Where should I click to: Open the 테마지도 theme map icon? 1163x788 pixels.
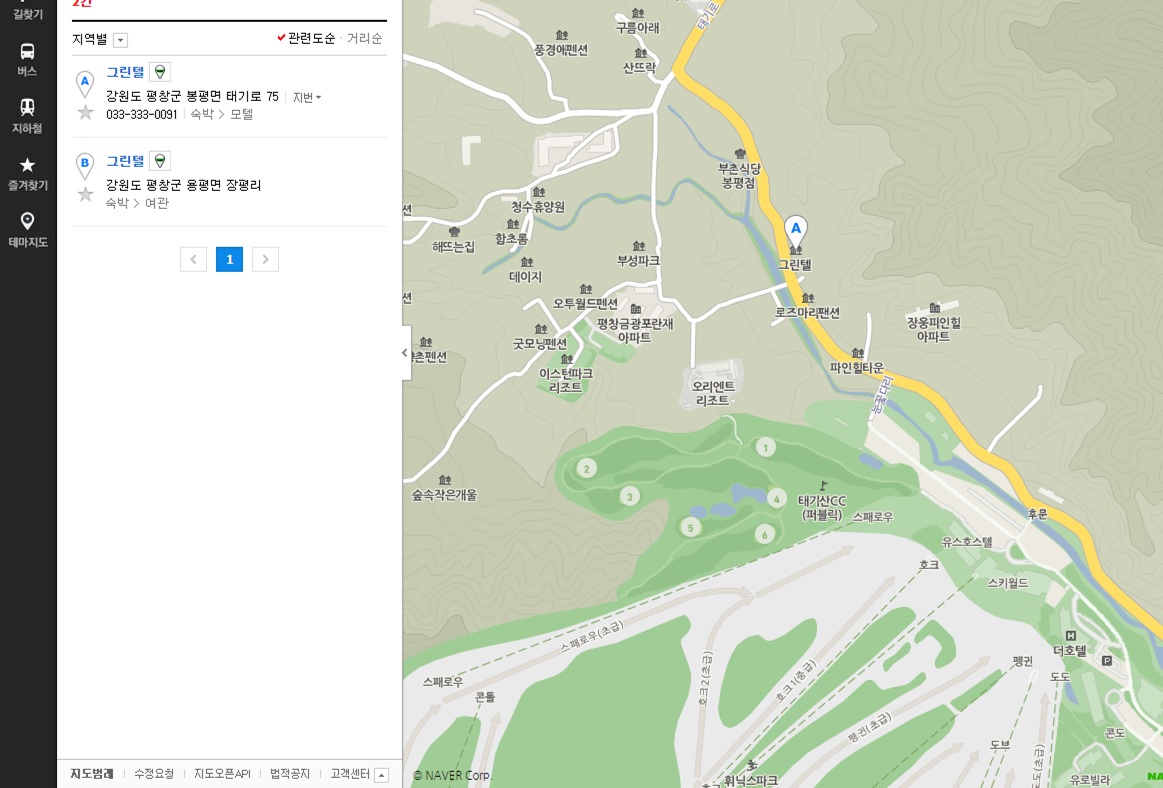[x=27, y=229]
